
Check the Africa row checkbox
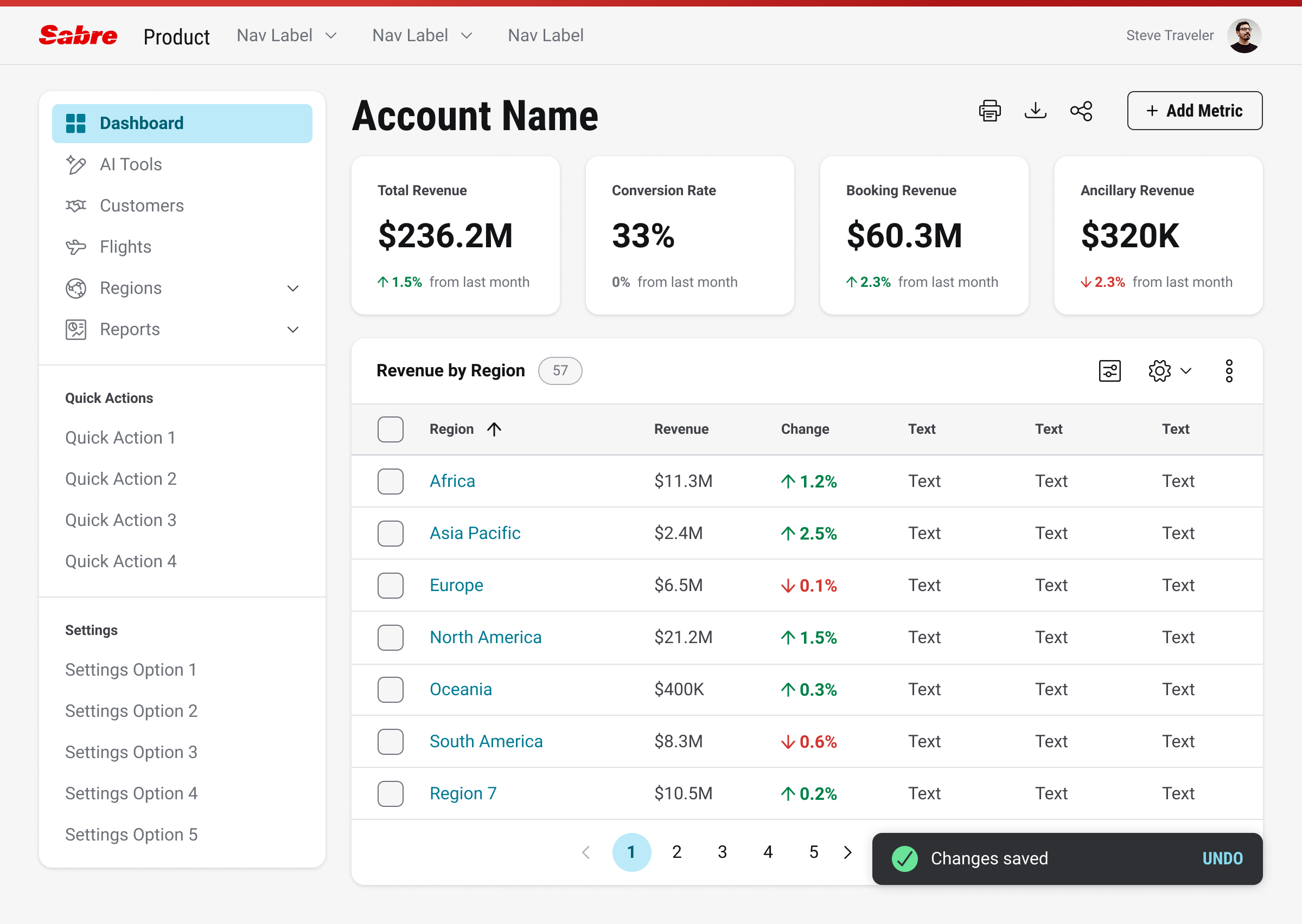pyautogui.click(x=391, y=481)
